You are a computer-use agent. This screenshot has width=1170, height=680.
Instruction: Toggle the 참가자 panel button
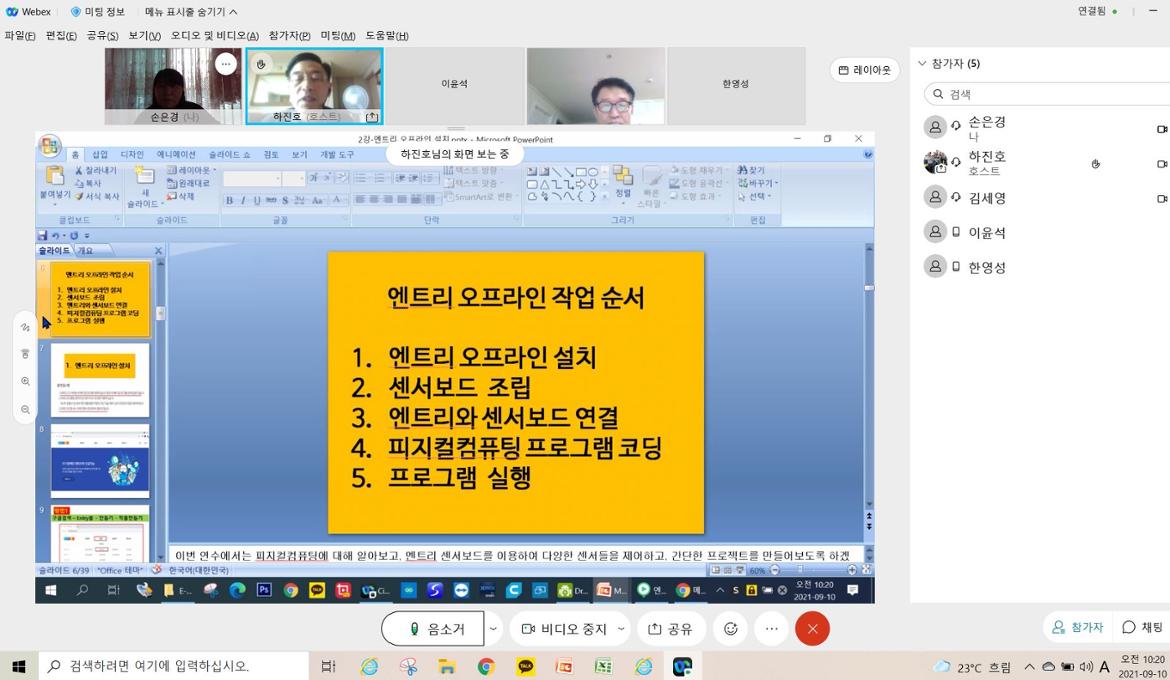click(1077, 627)
